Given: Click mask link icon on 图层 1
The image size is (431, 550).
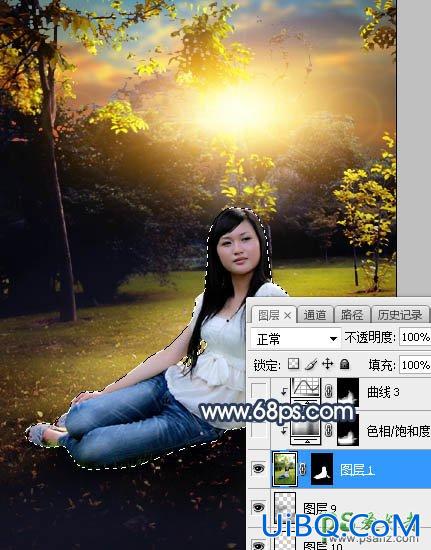Looking at the screenshot, I should 303,469.
